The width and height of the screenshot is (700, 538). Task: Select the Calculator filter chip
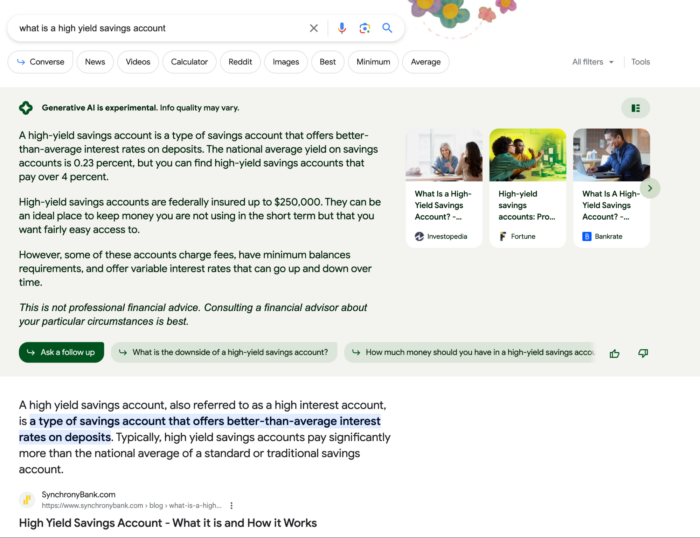coord(189,62)
